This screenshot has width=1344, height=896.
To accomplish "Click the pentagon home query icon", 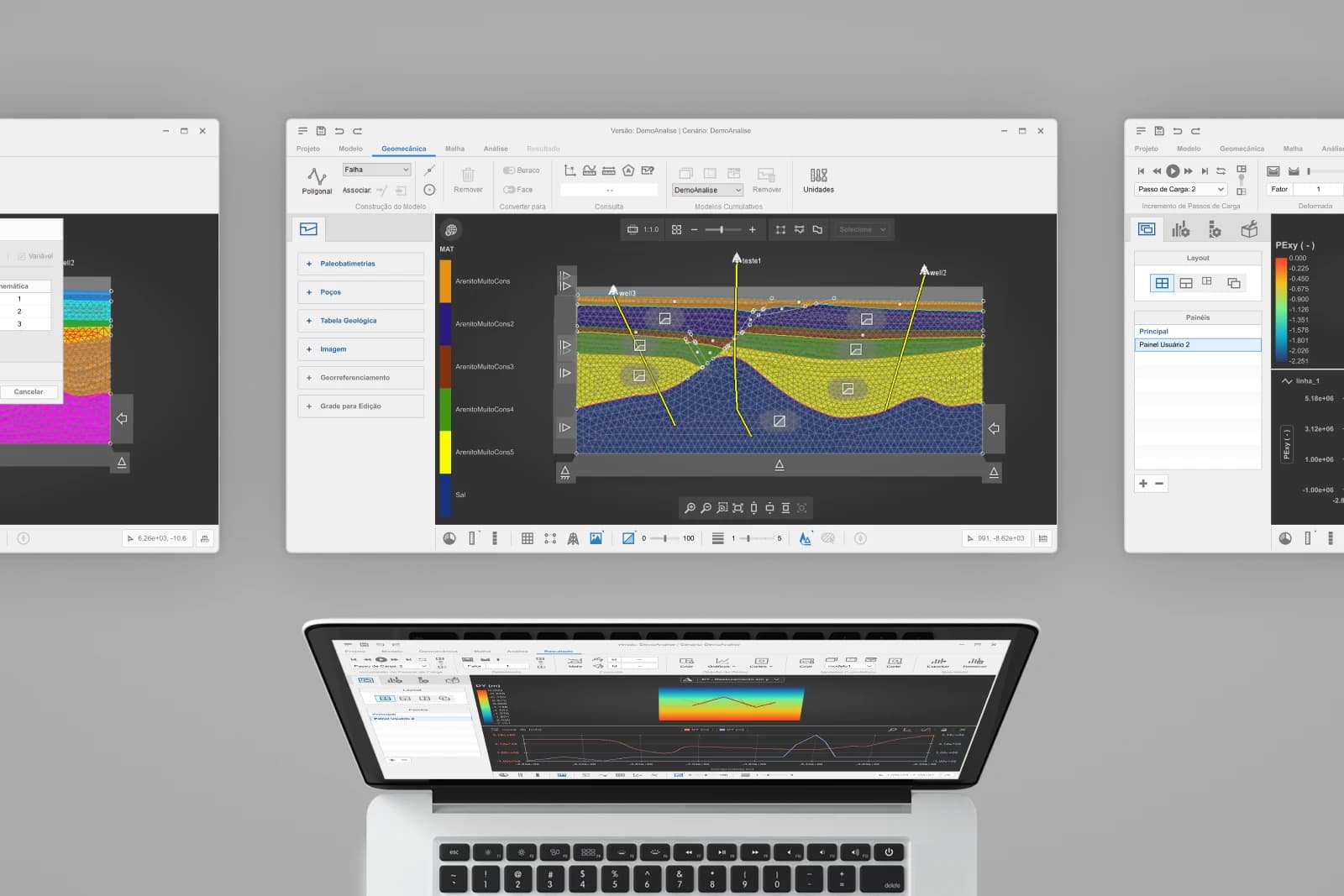I will [628, 170].
